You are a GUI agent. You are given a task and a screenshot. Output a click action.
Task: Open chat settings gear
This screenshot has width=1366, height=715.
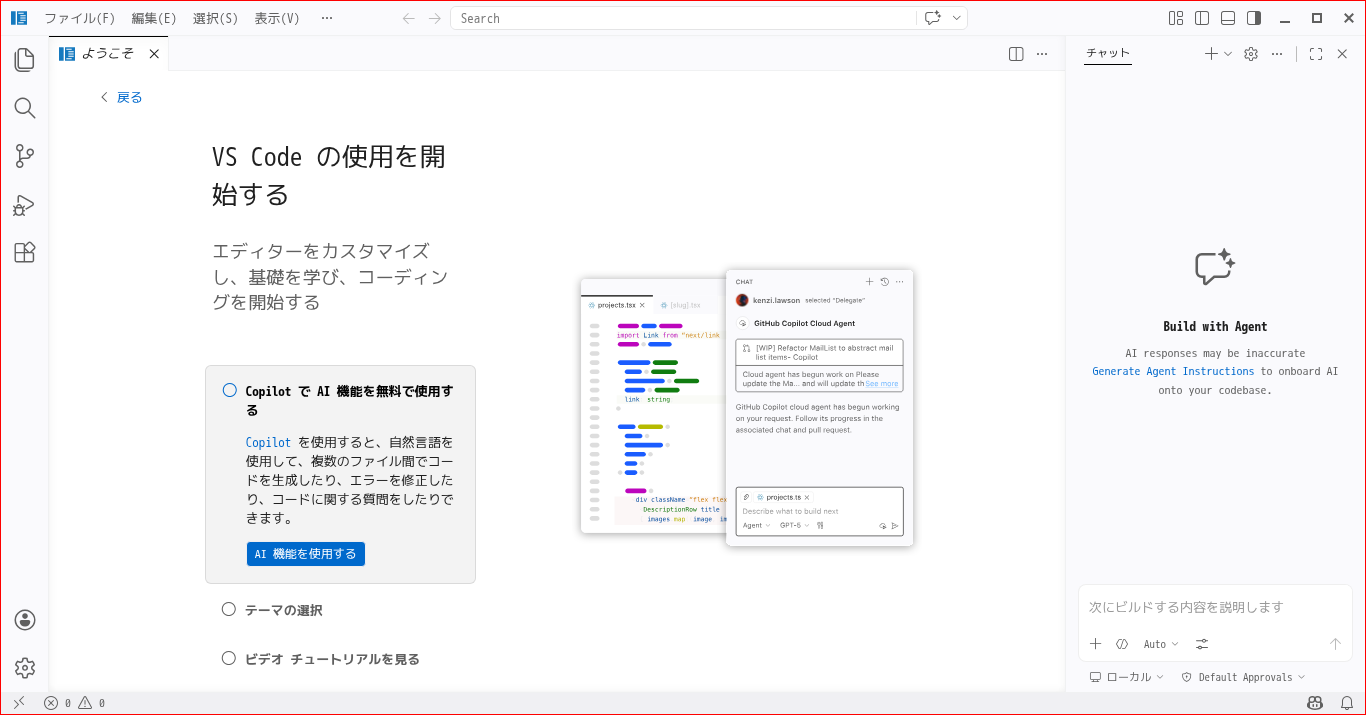pos(1251,54)
